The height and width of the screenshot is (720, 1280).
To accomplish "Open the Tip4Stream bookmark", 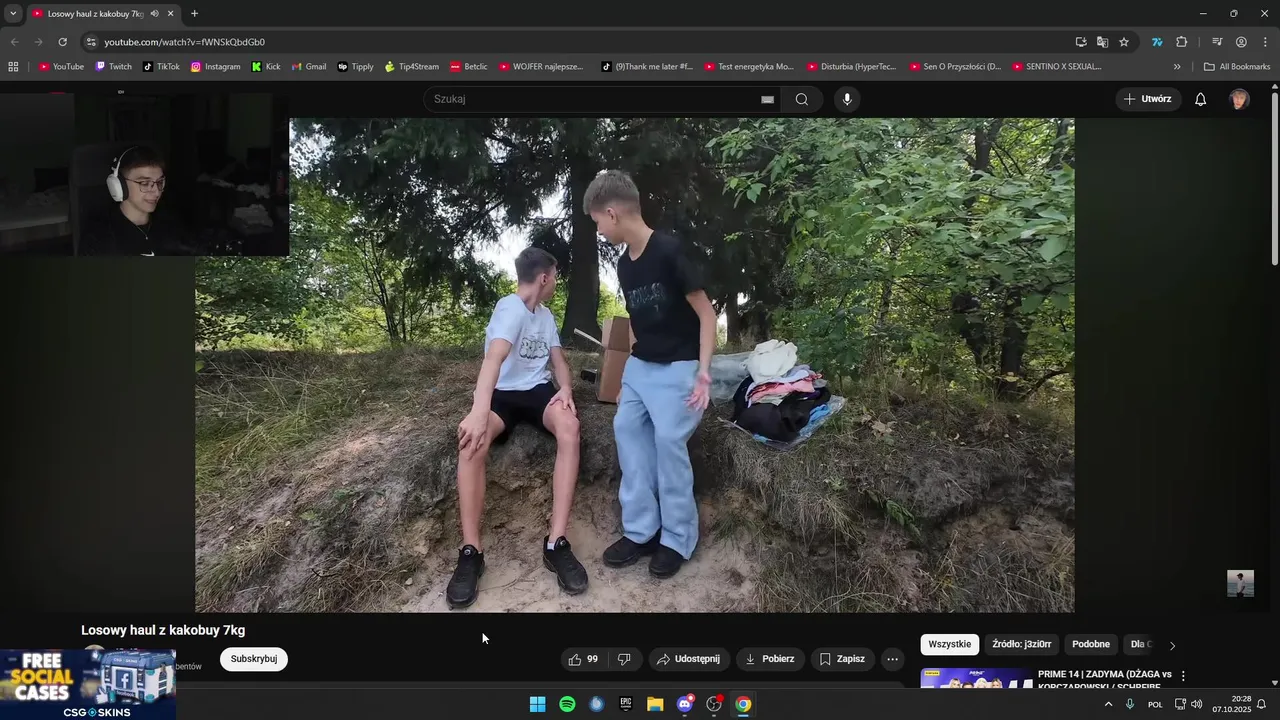I will [x=412, y=67].
